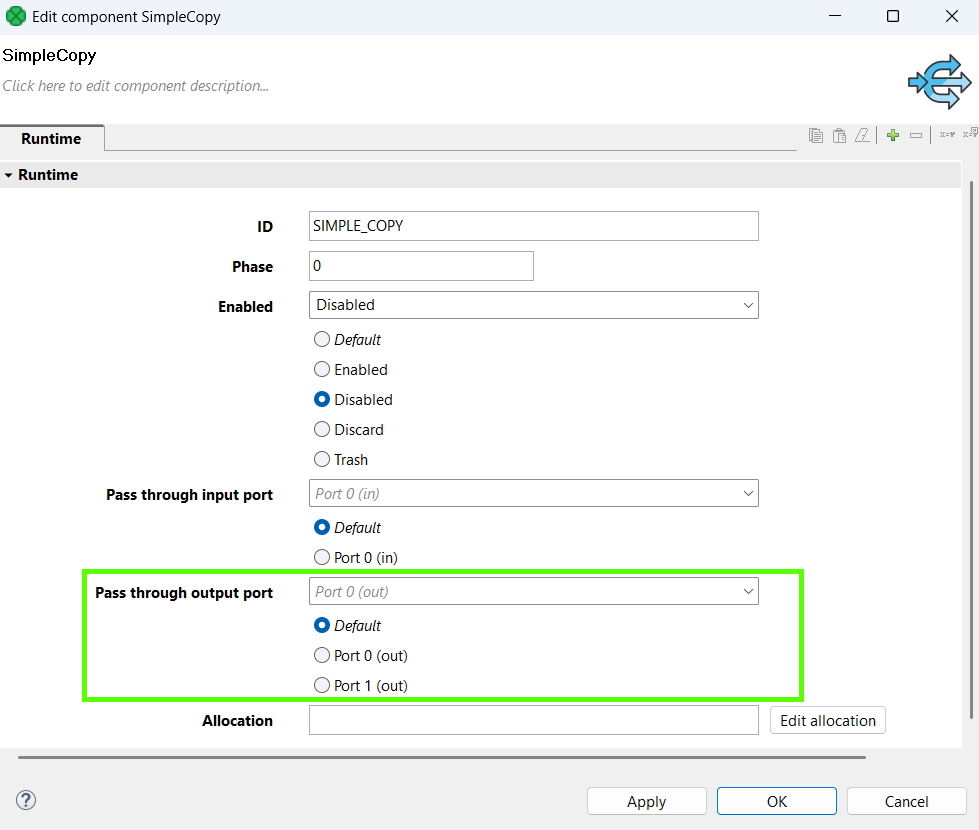Click the Edit allocation button
This screenshot has height=830, width=979.
tap(827, 720)
